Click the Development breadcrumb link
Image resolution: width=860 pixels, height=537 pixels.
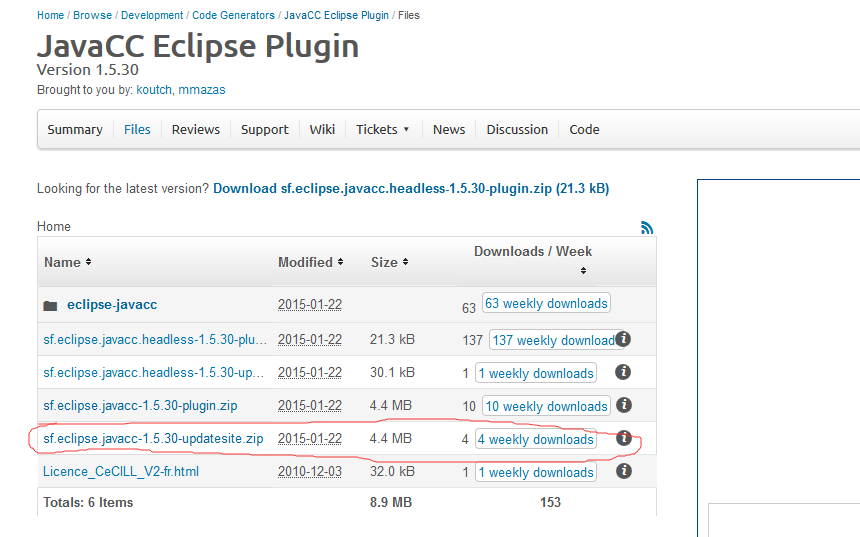pyautogui.click(x=152, y=15)
